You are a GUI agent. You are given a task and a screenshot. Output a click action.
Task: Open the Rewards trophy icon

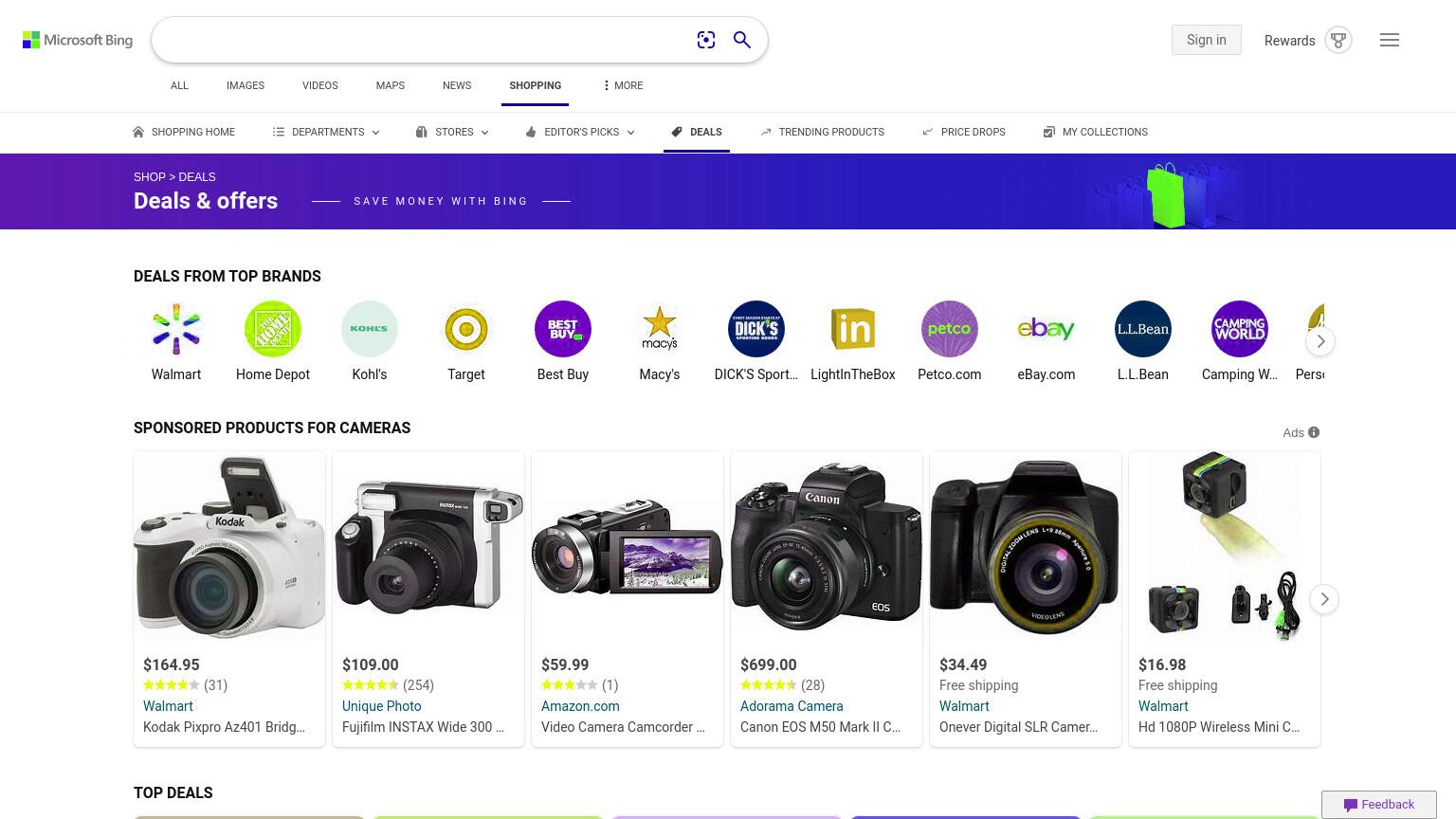[x=1338, y=40]
